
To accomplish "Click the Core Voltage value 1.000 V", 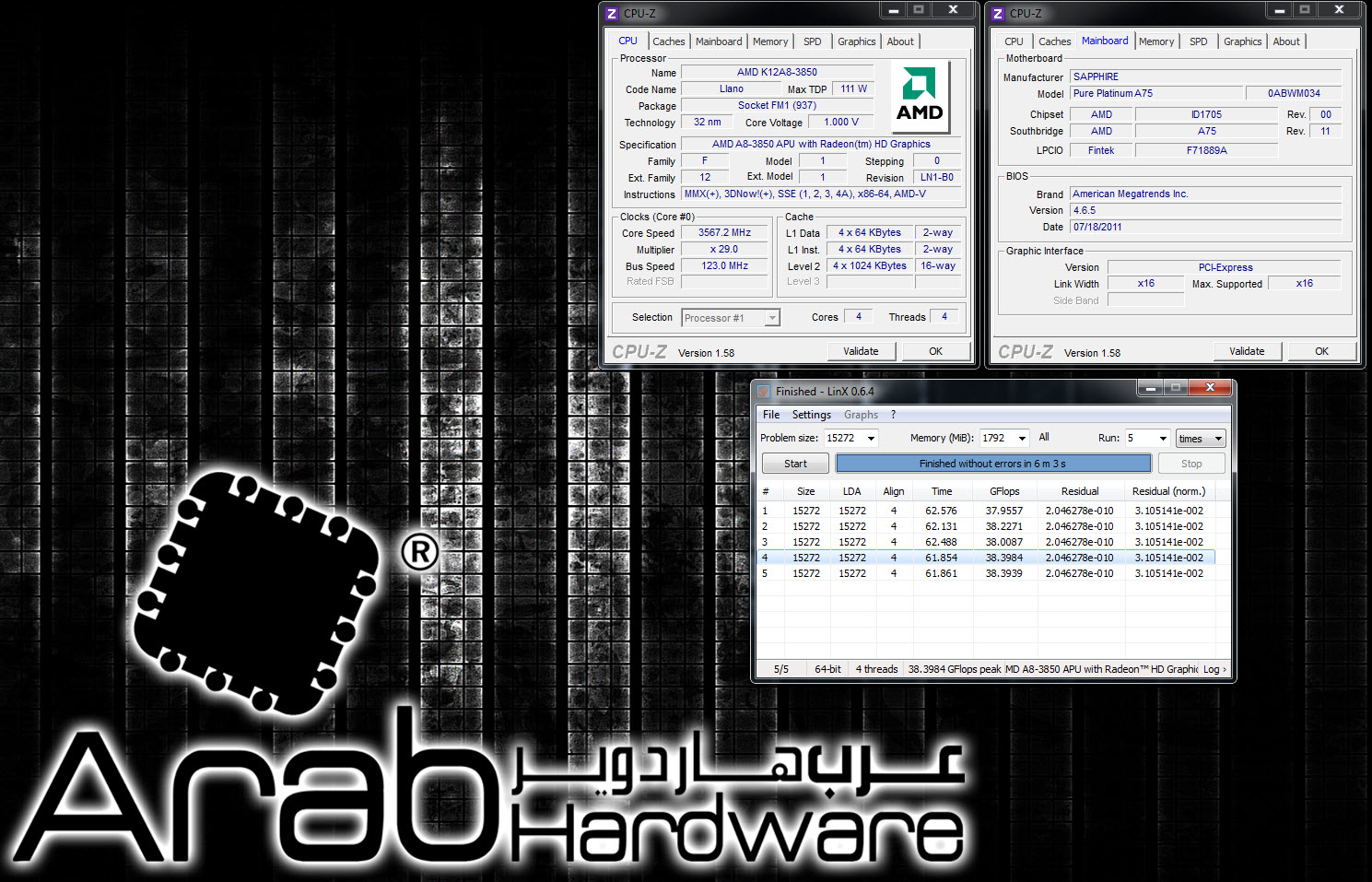I will (x=840, y=123).
